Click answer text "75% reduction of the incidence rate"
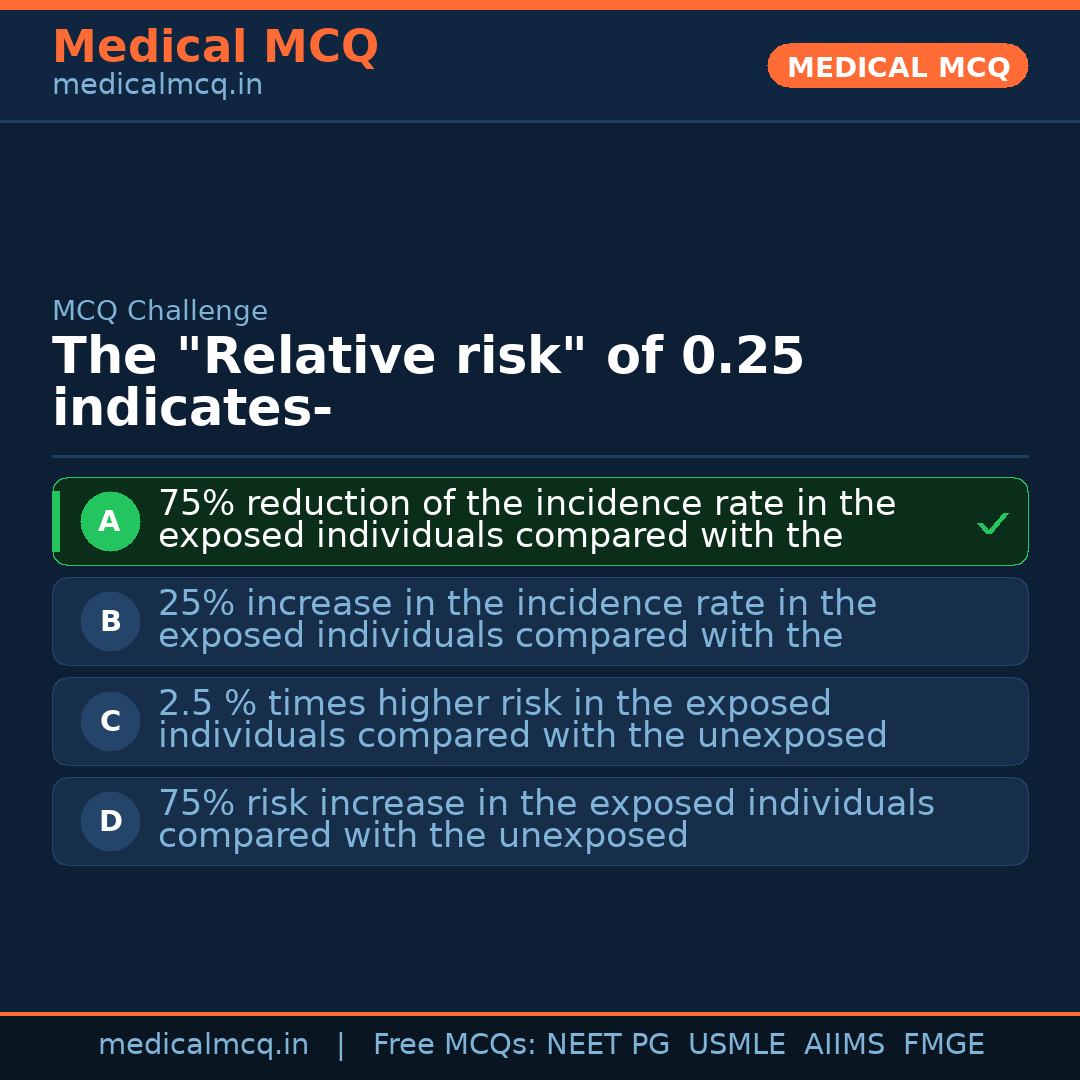 pyautogui.click(x=526, y=520)
